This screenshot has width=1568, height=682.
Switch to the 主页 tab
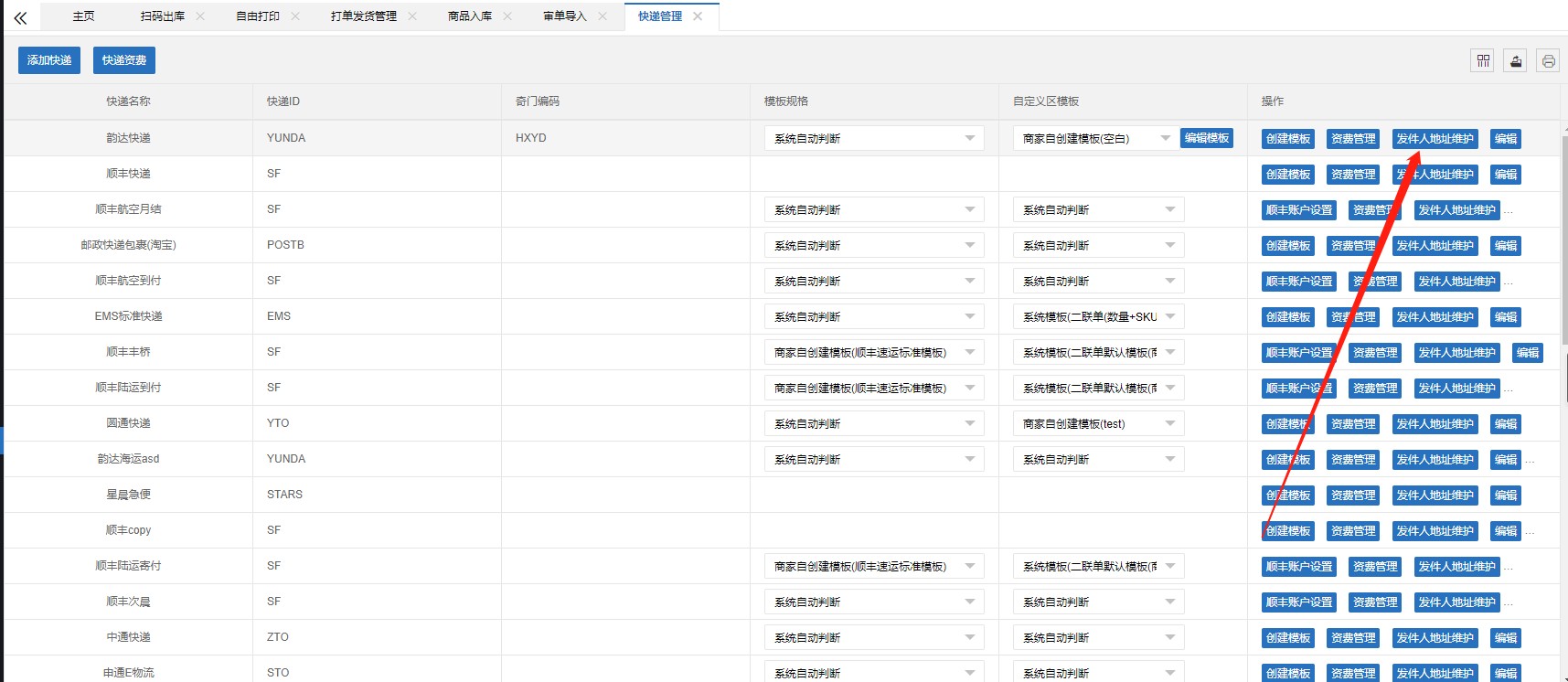(83, 16)
